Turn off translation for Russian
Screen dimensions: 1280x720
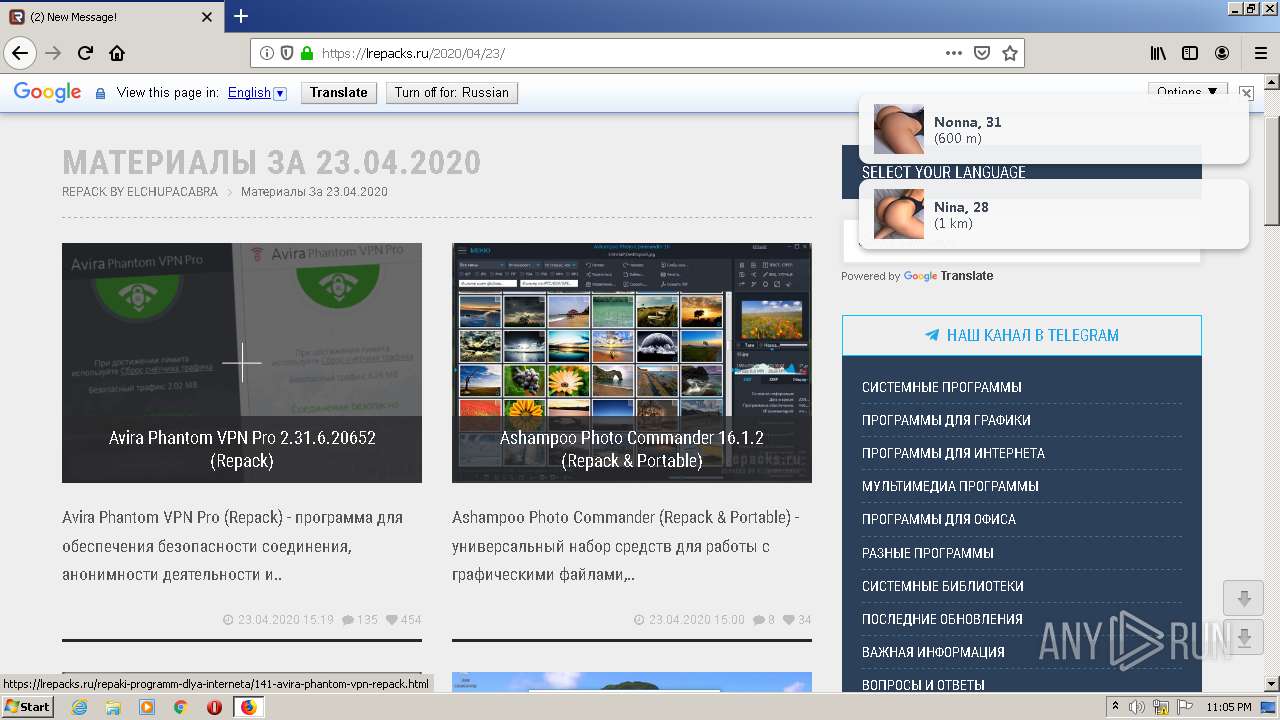pos(452,92)
